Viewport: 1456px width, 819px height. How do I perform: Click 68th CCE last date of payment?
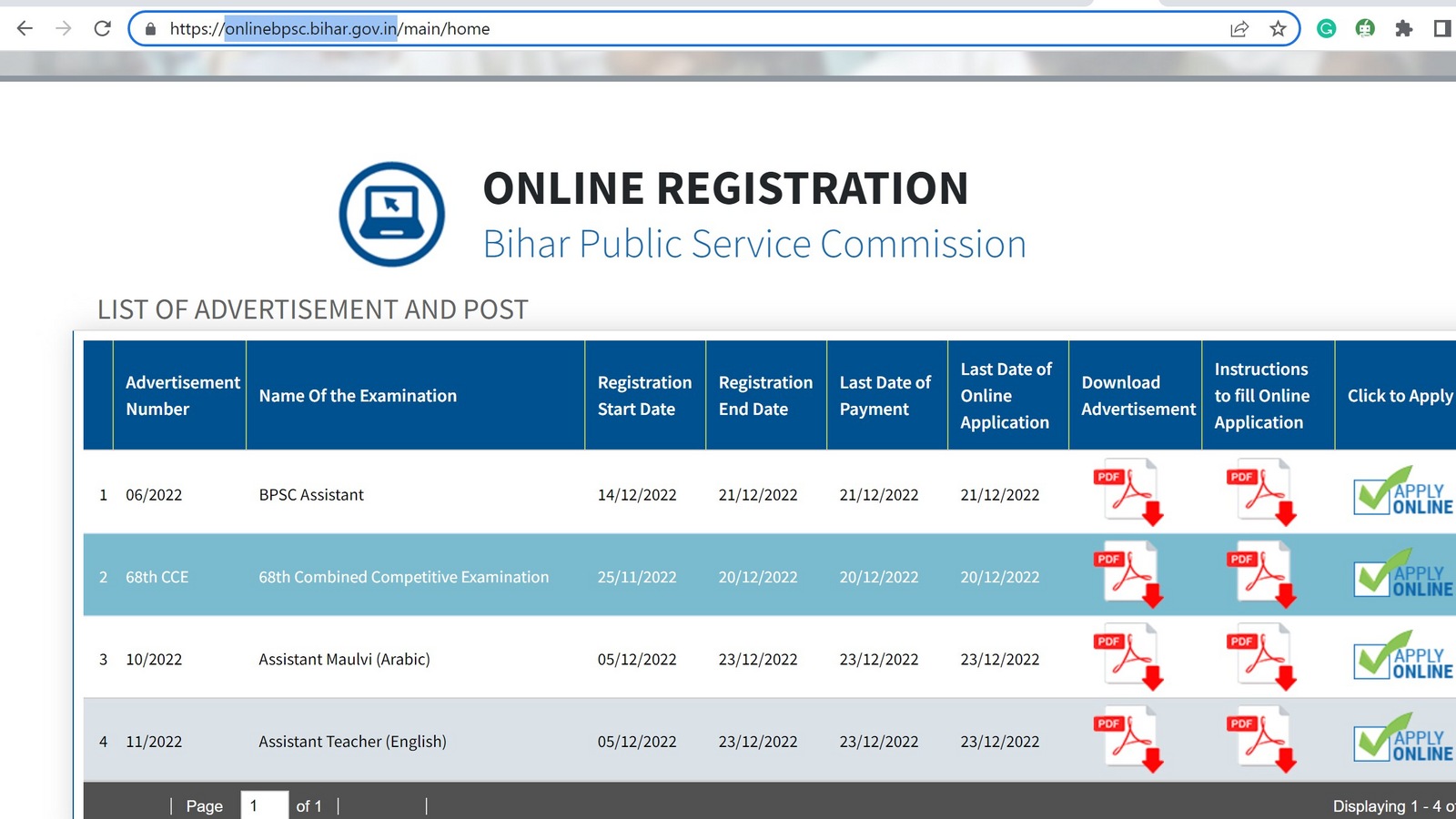(879, 577)
